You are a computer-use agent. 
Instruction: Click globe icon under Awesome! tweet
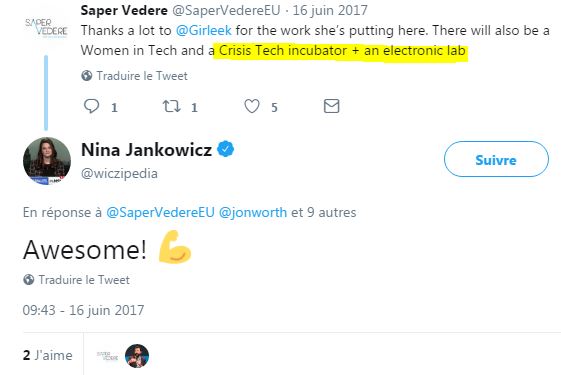click(x=29, y=279)
